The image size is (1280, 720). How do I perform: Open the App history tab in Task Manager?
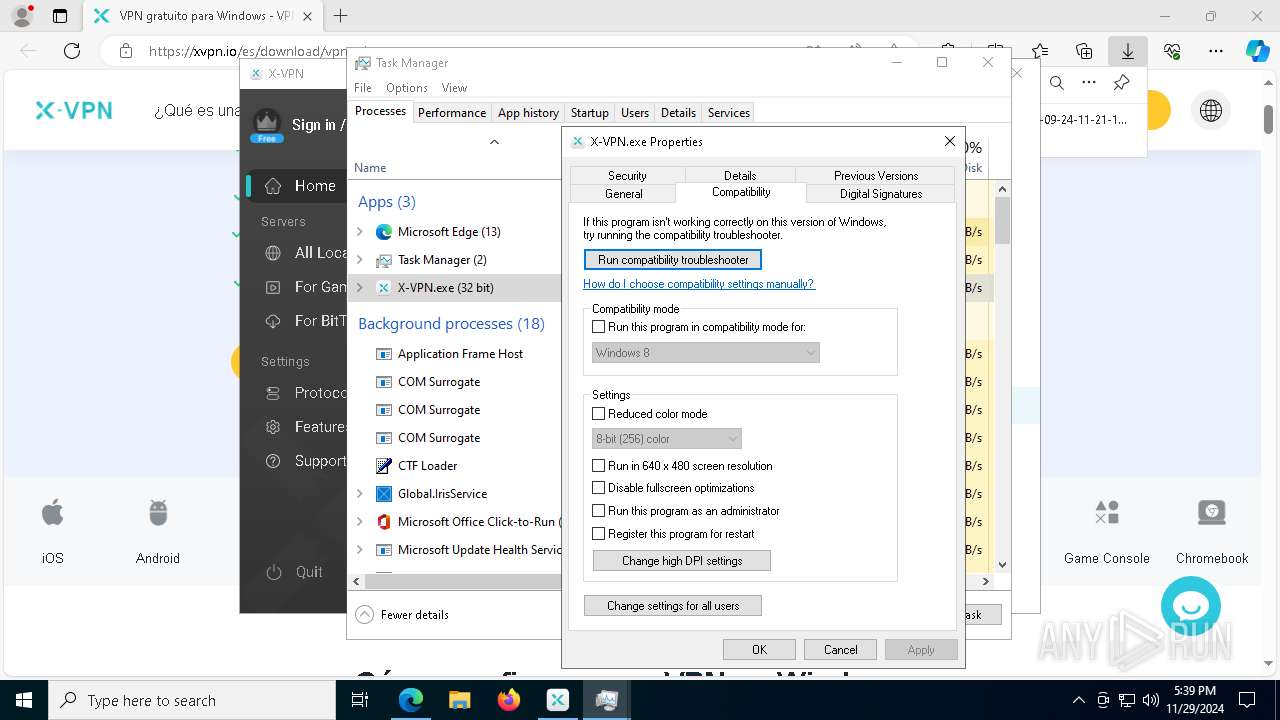click(528, 113)
